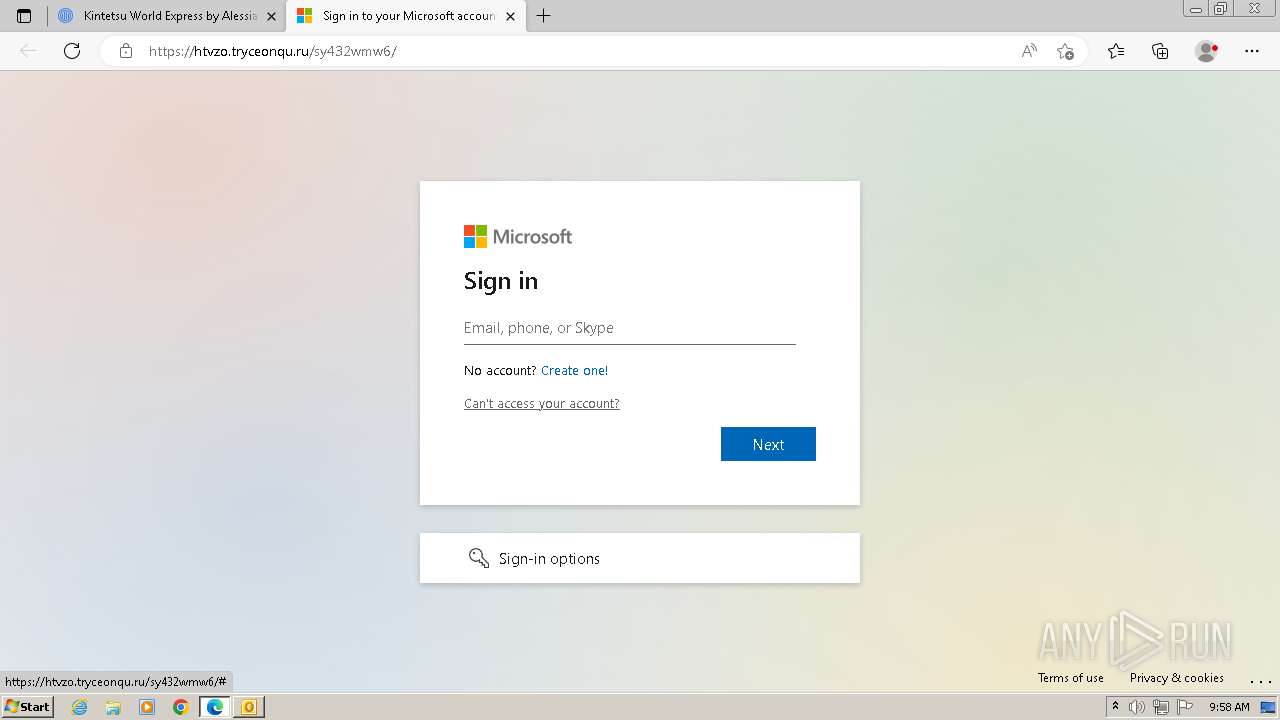This screenshot has height=720, width=1280.
Task: Close the Kintetsu World Express tab
Action: click(x=271, y=16)
